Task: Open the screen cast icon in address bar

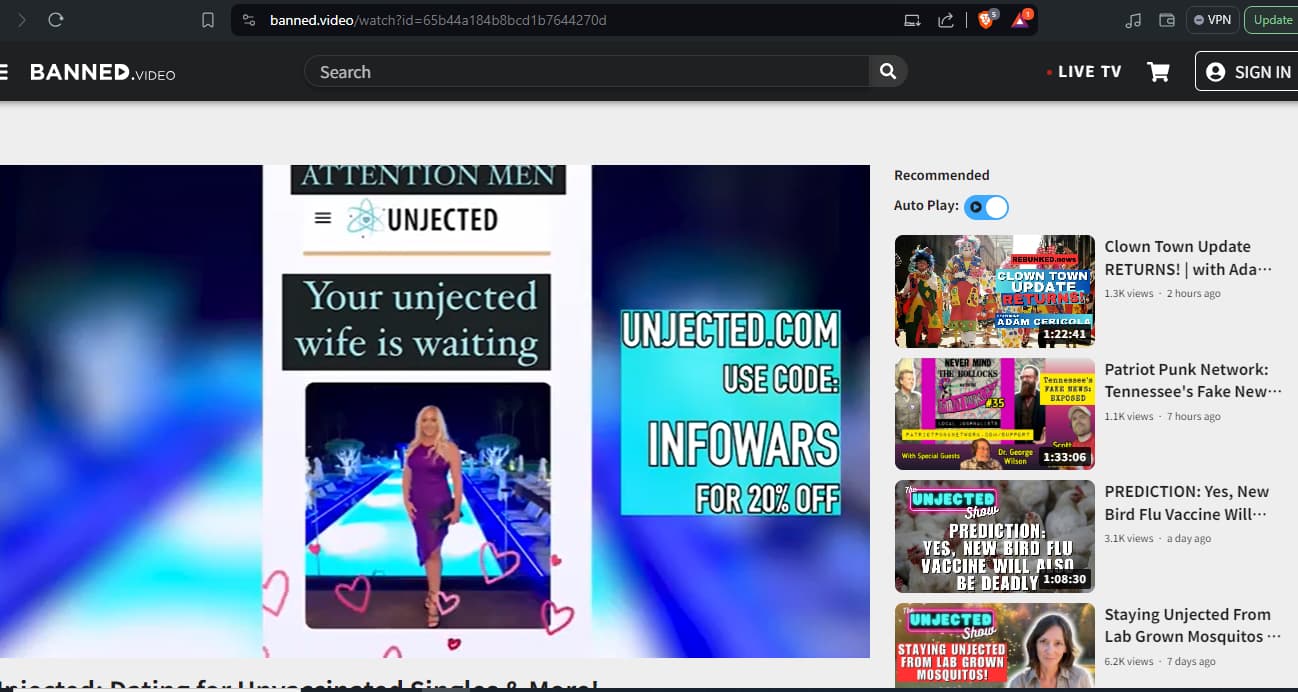Action: coord(912,20)
